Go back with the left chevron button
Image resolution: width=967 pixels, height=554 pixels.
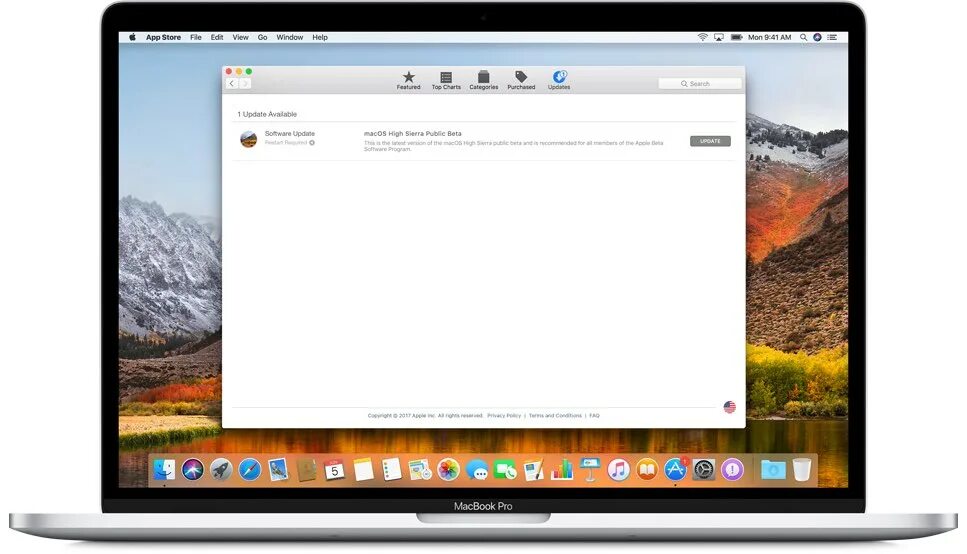coord(232,83)
